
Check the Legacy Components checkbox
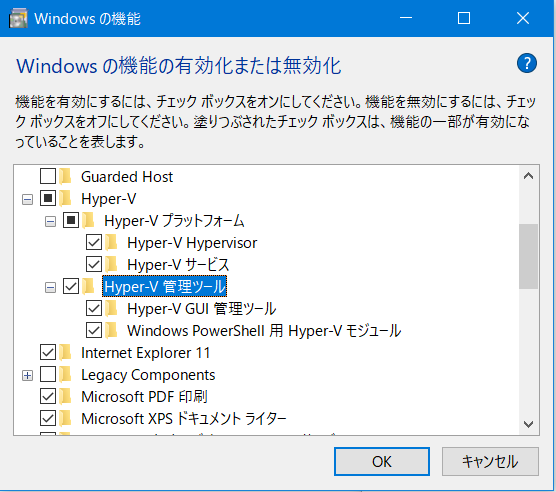click(48, 374)
